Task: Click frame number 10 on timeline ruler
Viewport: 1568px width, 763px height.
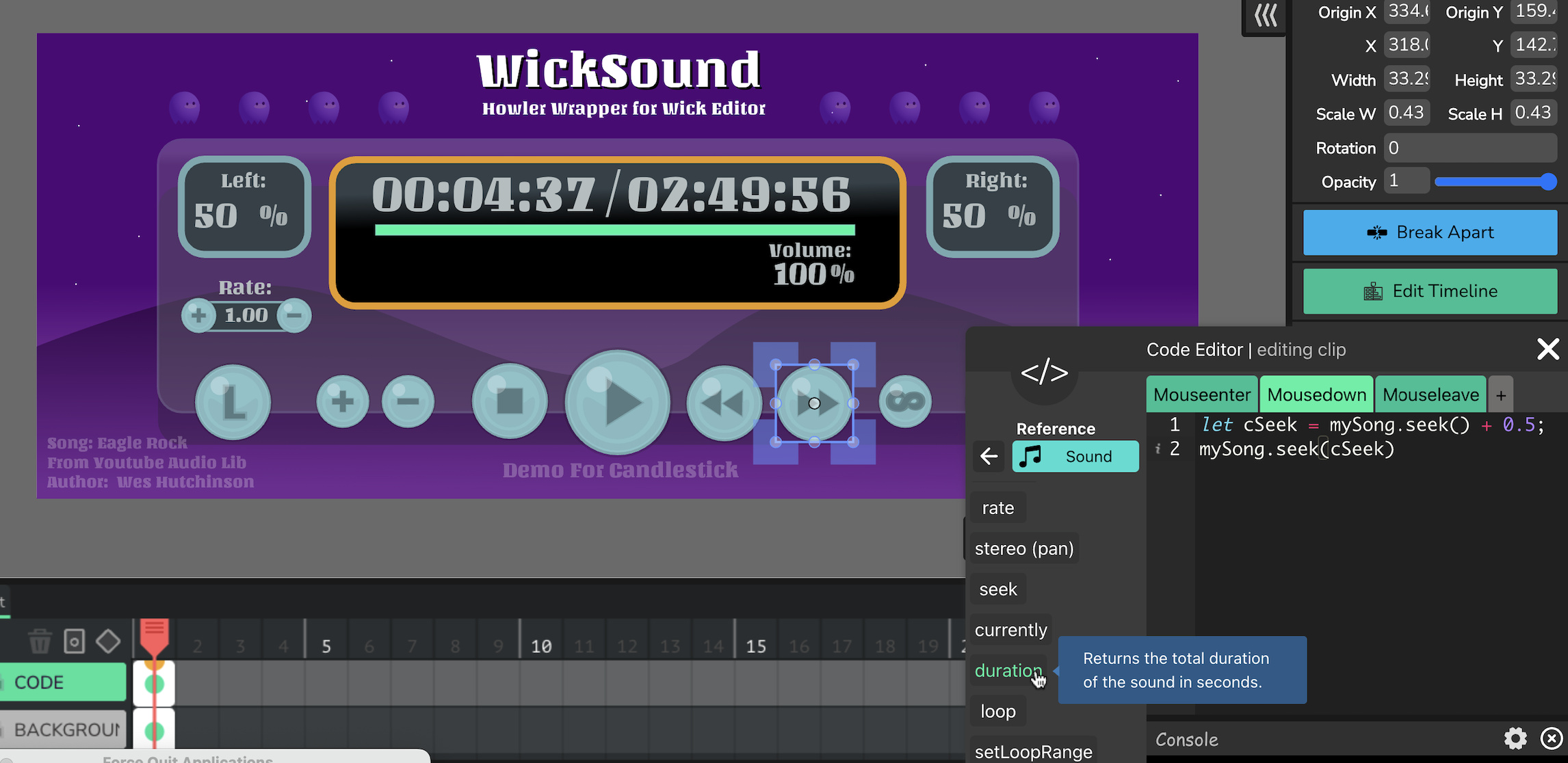Action: point(541,646)
